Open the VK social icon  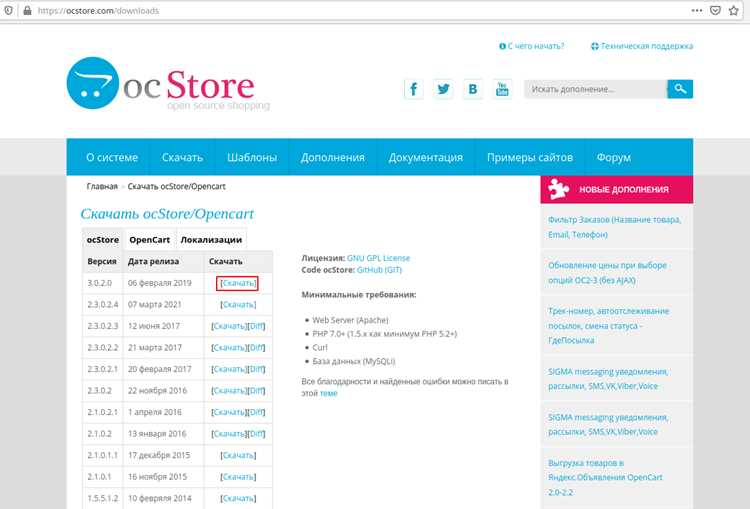473,89
